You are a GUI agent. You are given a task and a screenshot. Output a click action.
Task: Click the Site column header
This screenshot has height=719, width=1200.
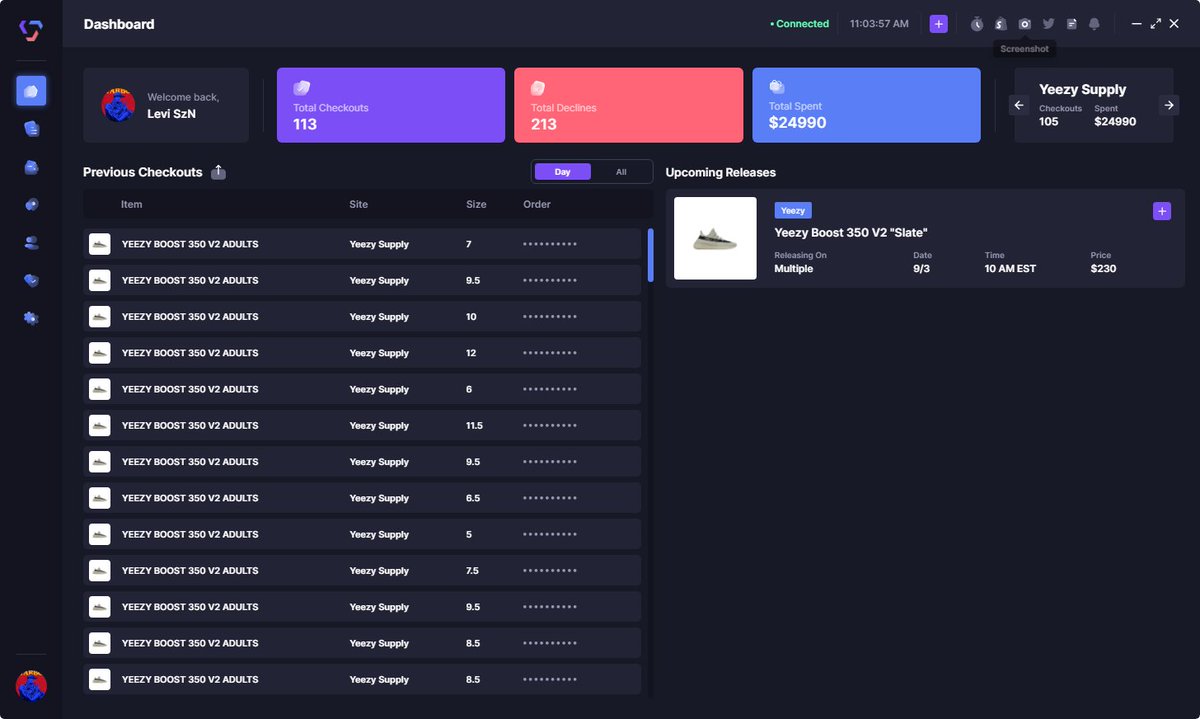(358, 204)
